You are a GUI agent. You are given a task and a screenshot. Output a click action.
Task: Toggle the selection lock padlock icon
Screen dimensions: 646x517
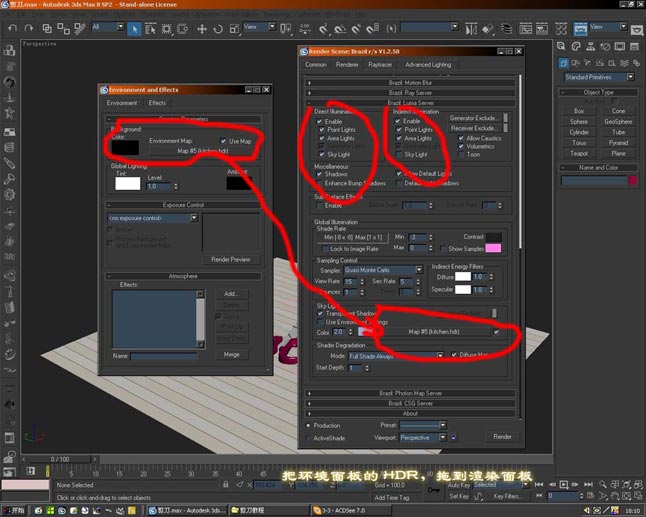(226, 485)
